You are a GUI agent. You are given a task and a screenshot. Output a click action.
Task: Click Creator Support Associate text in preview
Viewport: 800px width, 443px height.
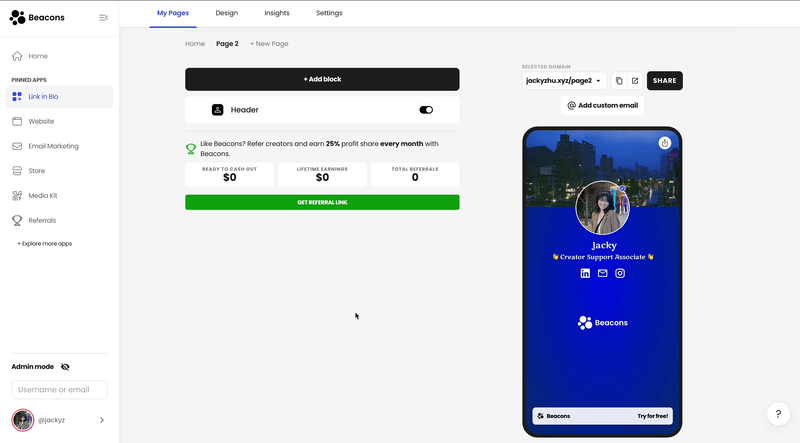pos(603,257)
